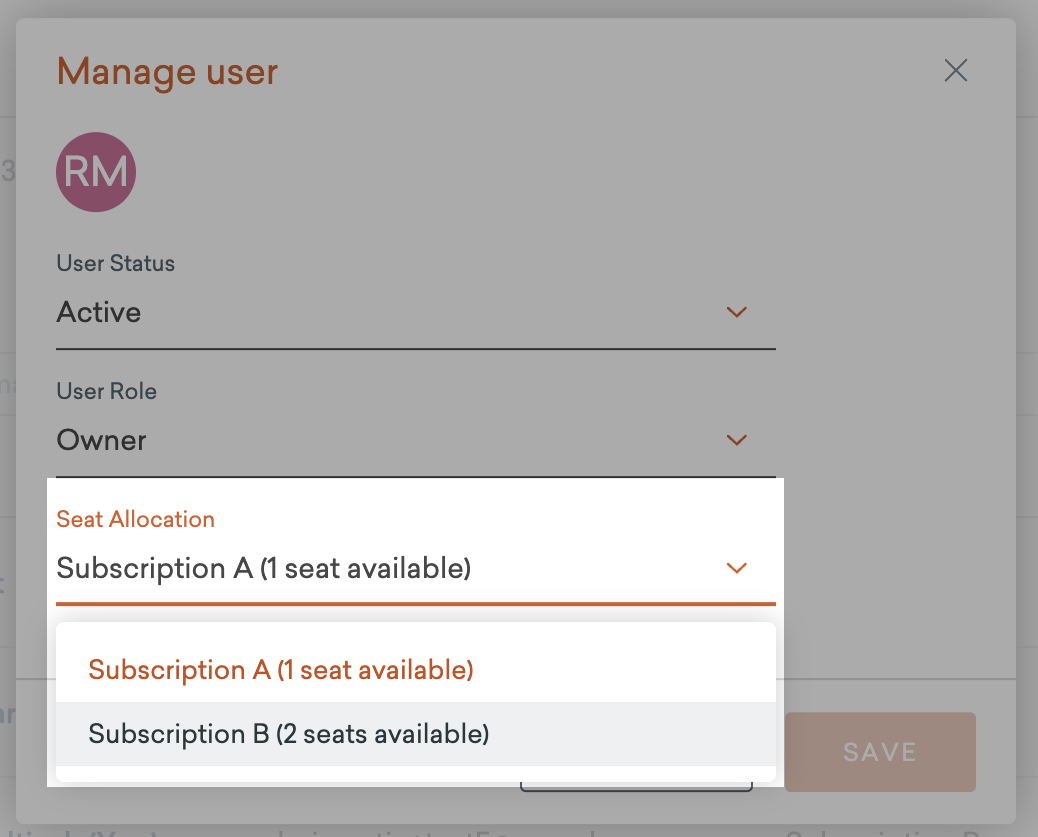Click the Seat Allocation field label

pyautogui.click(x=135, y=519)
